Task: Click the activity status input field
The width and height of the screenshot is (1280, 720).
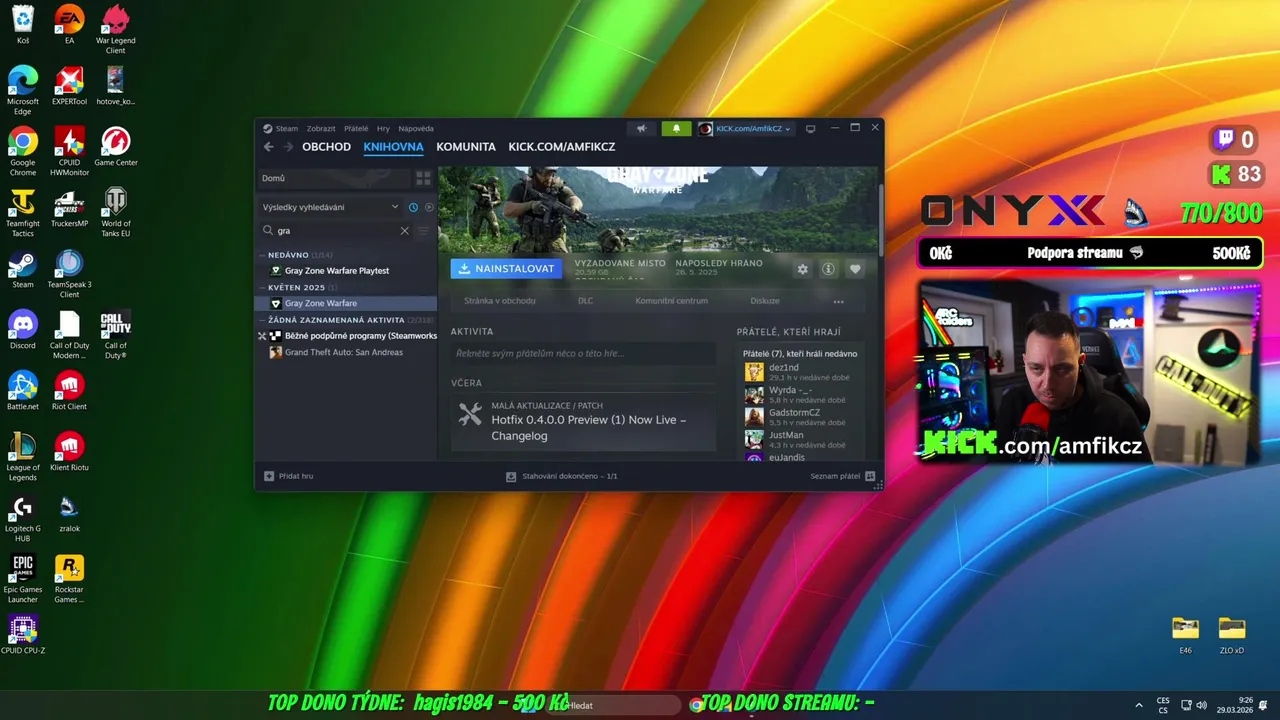Action: coord(583,353)
